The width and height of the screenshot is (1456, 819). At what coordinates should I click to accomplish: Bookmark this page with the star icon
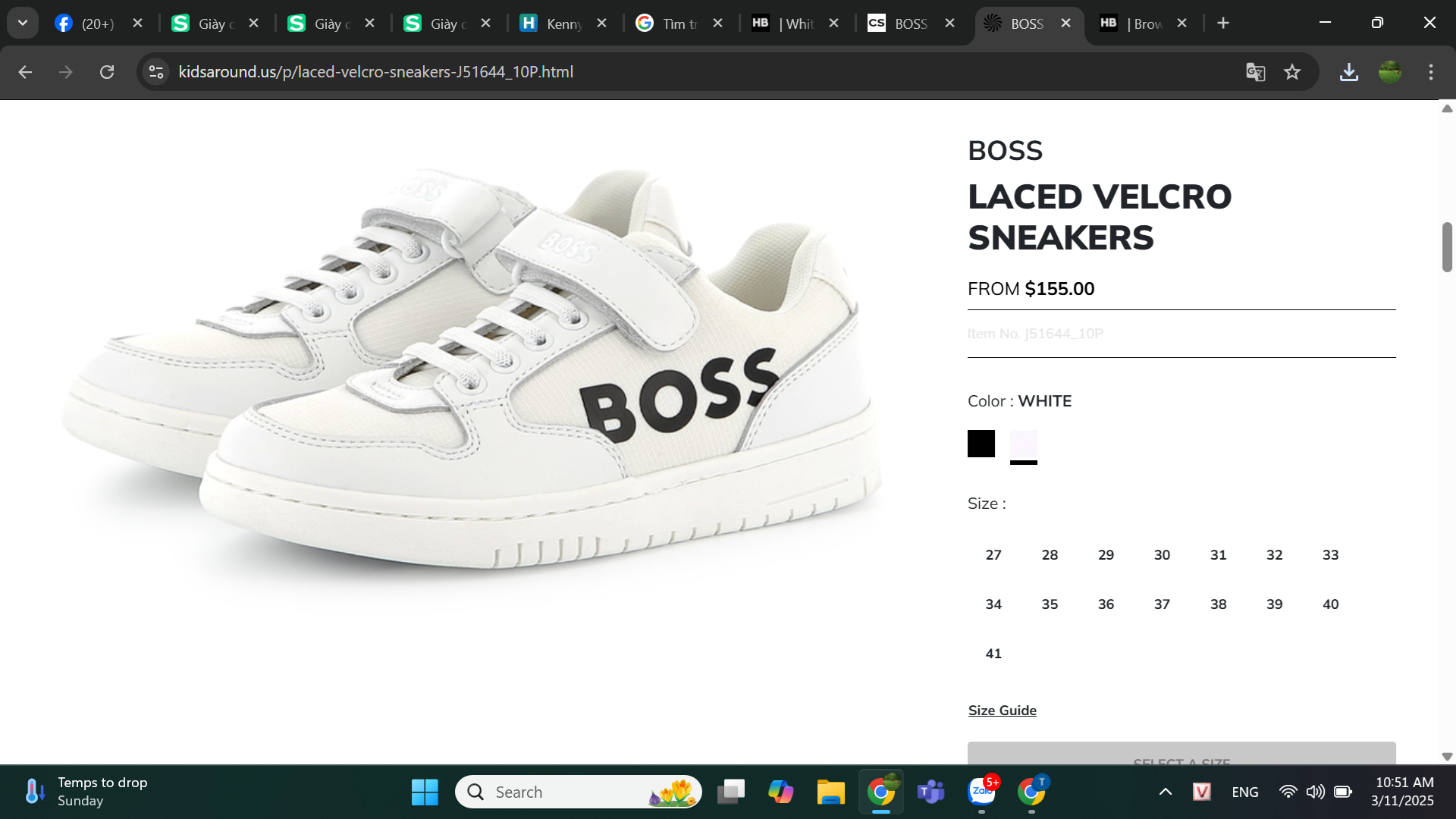[x=1292, y=72]
